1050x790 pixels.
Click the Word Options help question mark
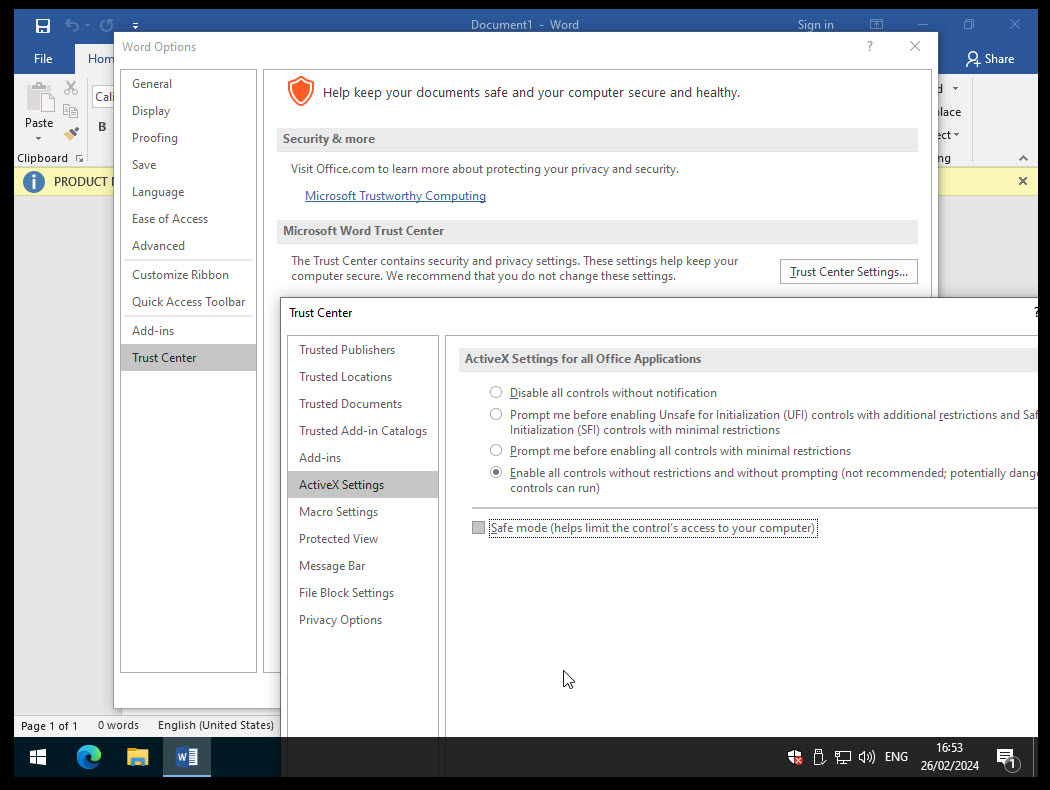point(870,46)
